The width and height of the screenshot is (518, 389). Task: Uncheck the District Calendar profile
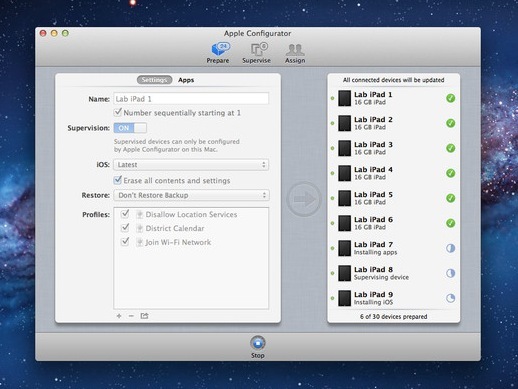point(125,228)
